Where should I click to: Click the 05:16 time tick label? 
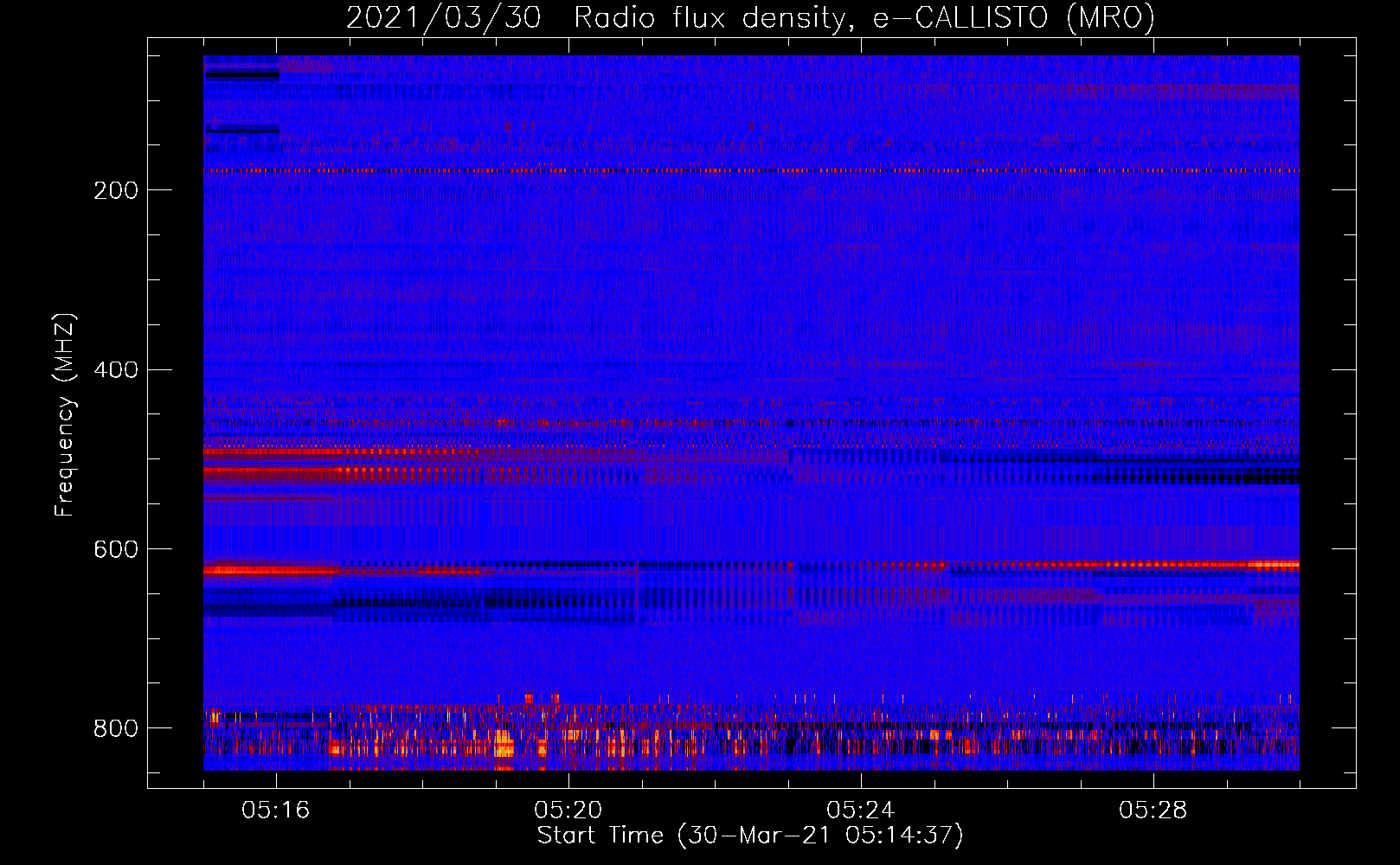276,811
